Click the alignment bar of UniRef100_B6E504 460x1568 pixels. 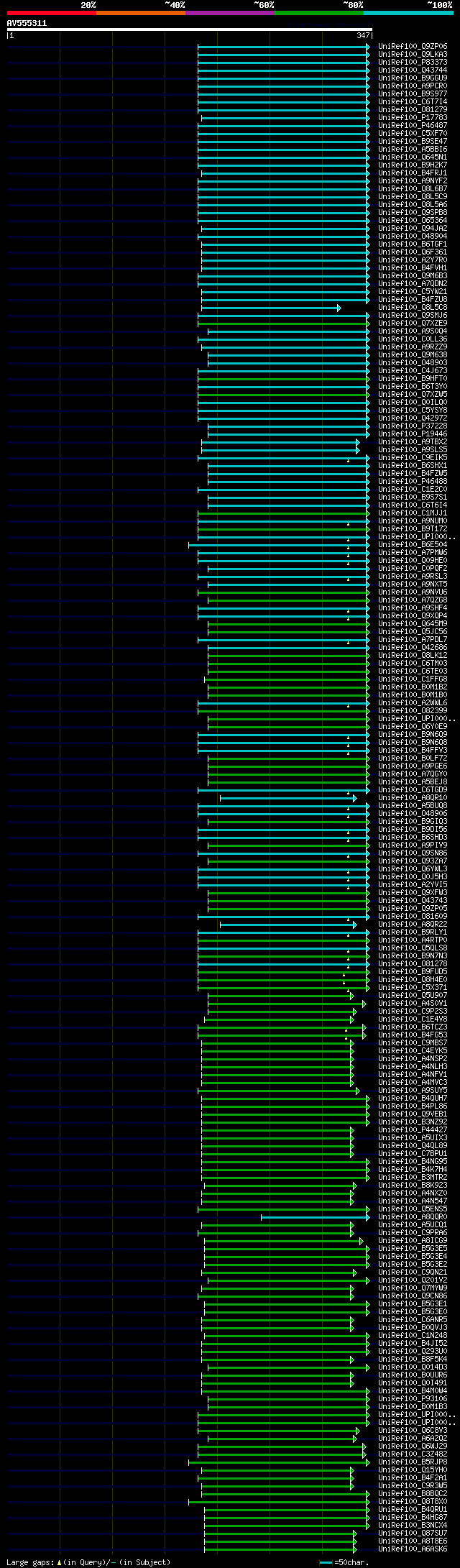tap(279, 545)
